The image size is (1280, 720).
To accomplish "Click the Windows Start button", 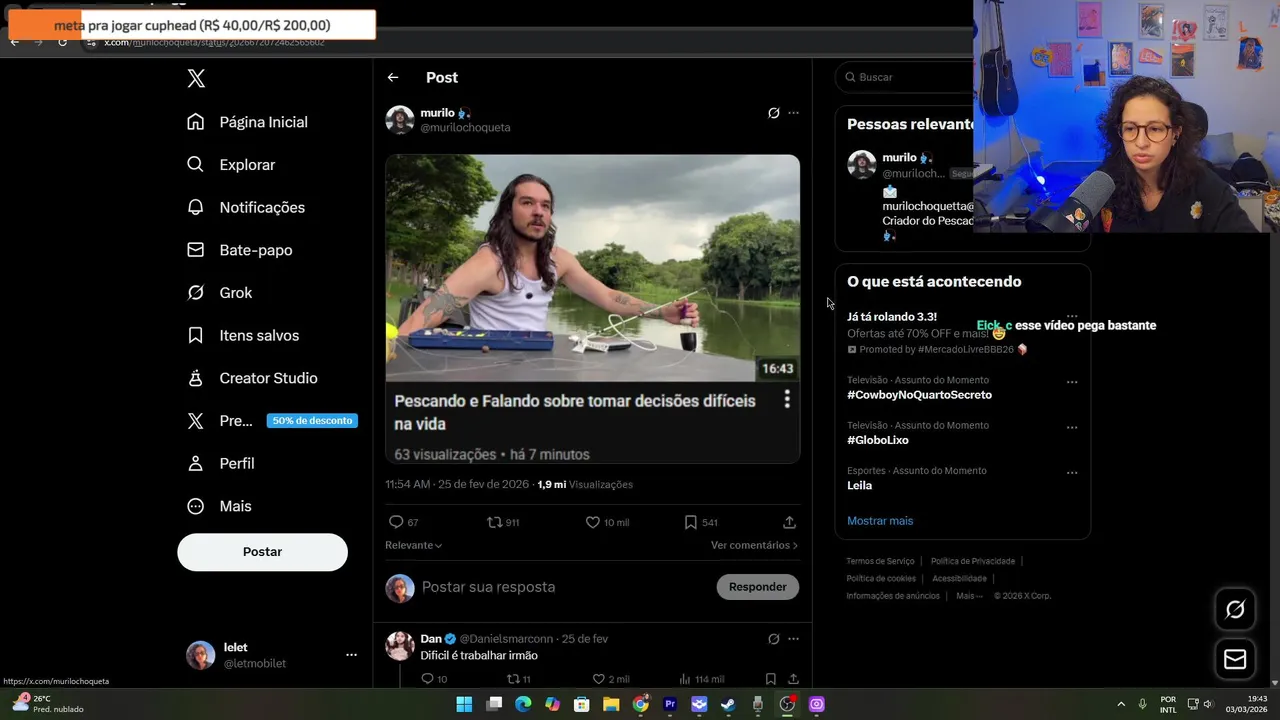I will (x=464, y=704).
